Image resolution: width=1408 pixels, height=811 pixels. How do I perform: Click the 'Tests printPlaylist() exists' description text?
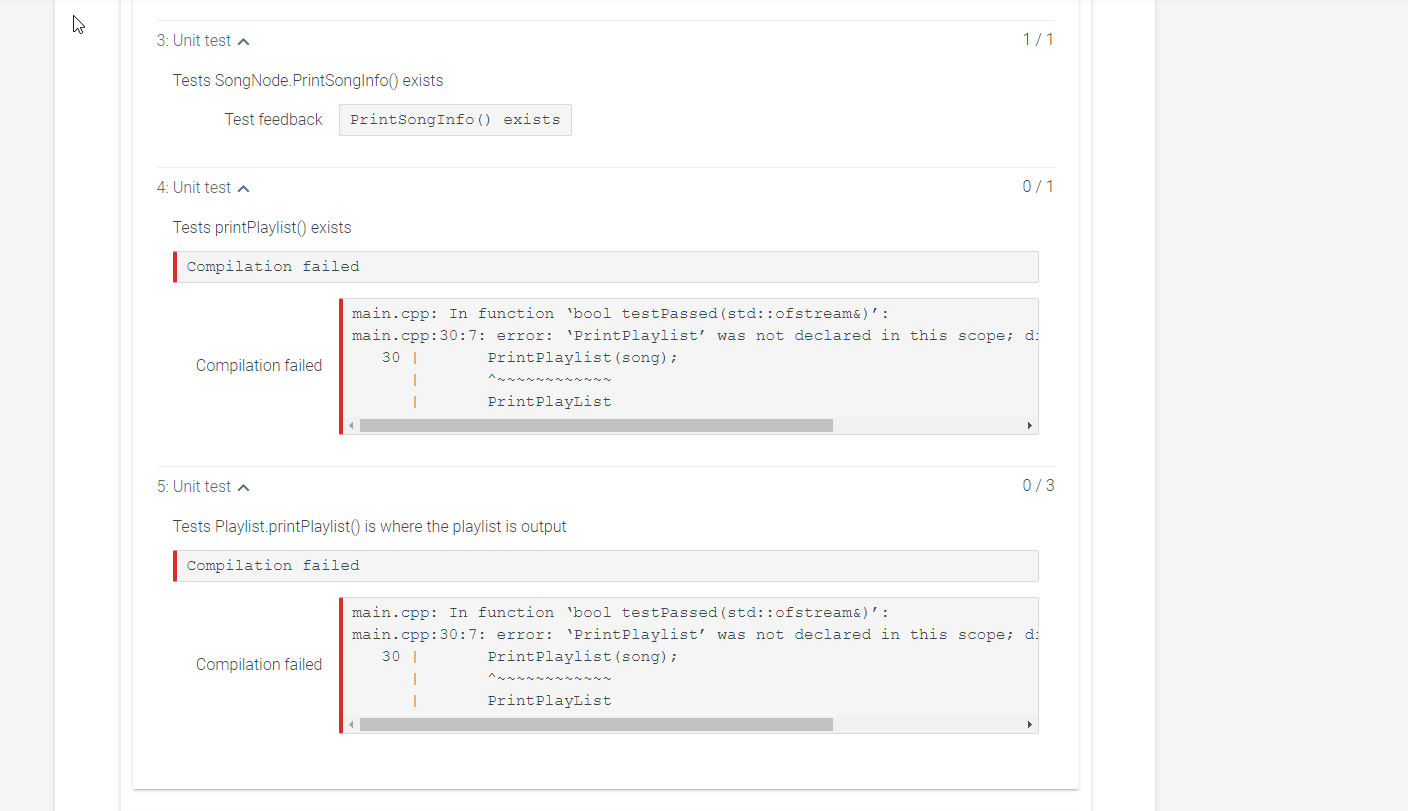coord(262,227)
